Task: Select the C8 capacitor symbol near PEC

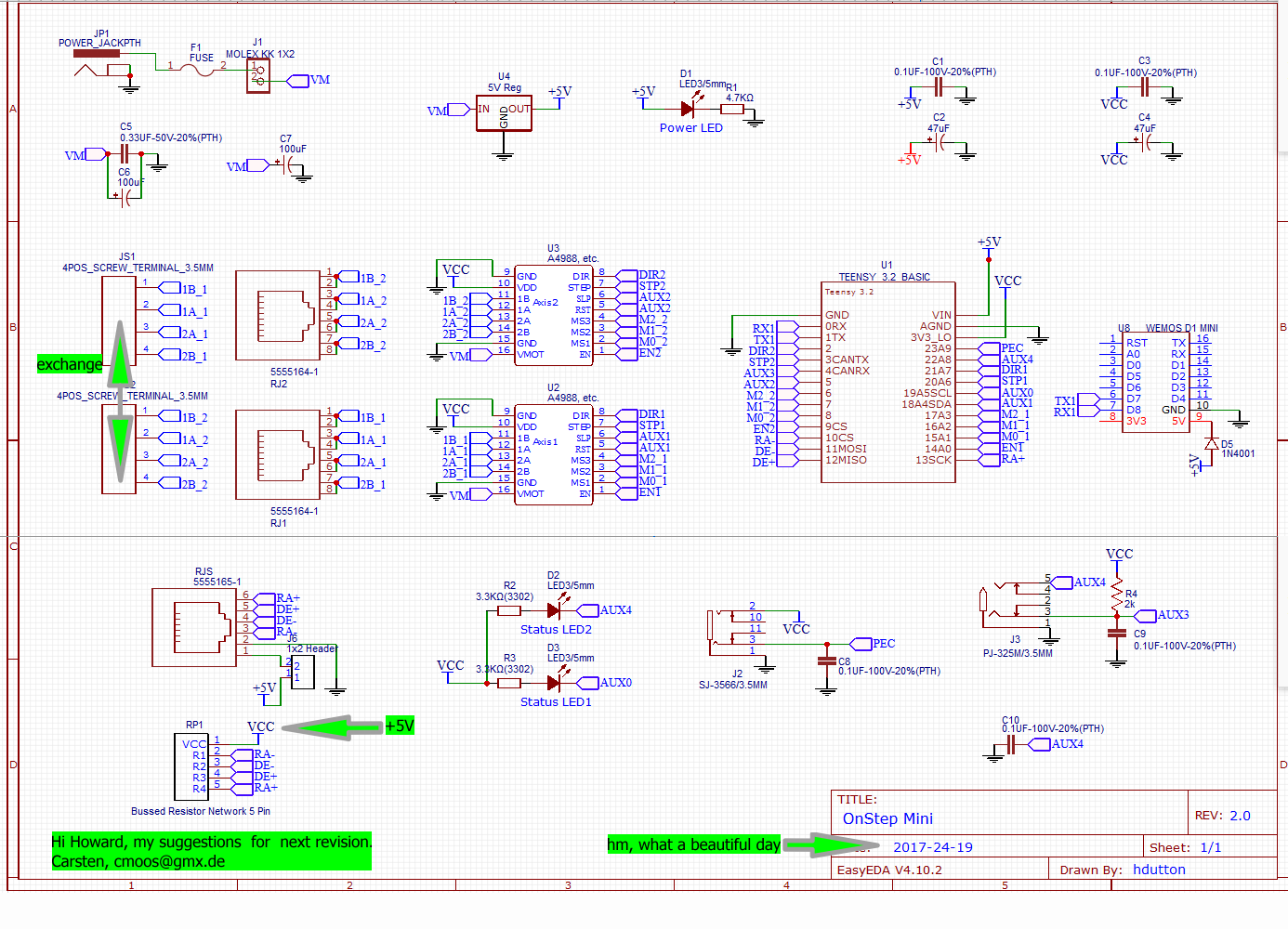Action: [x=827, y=661]
